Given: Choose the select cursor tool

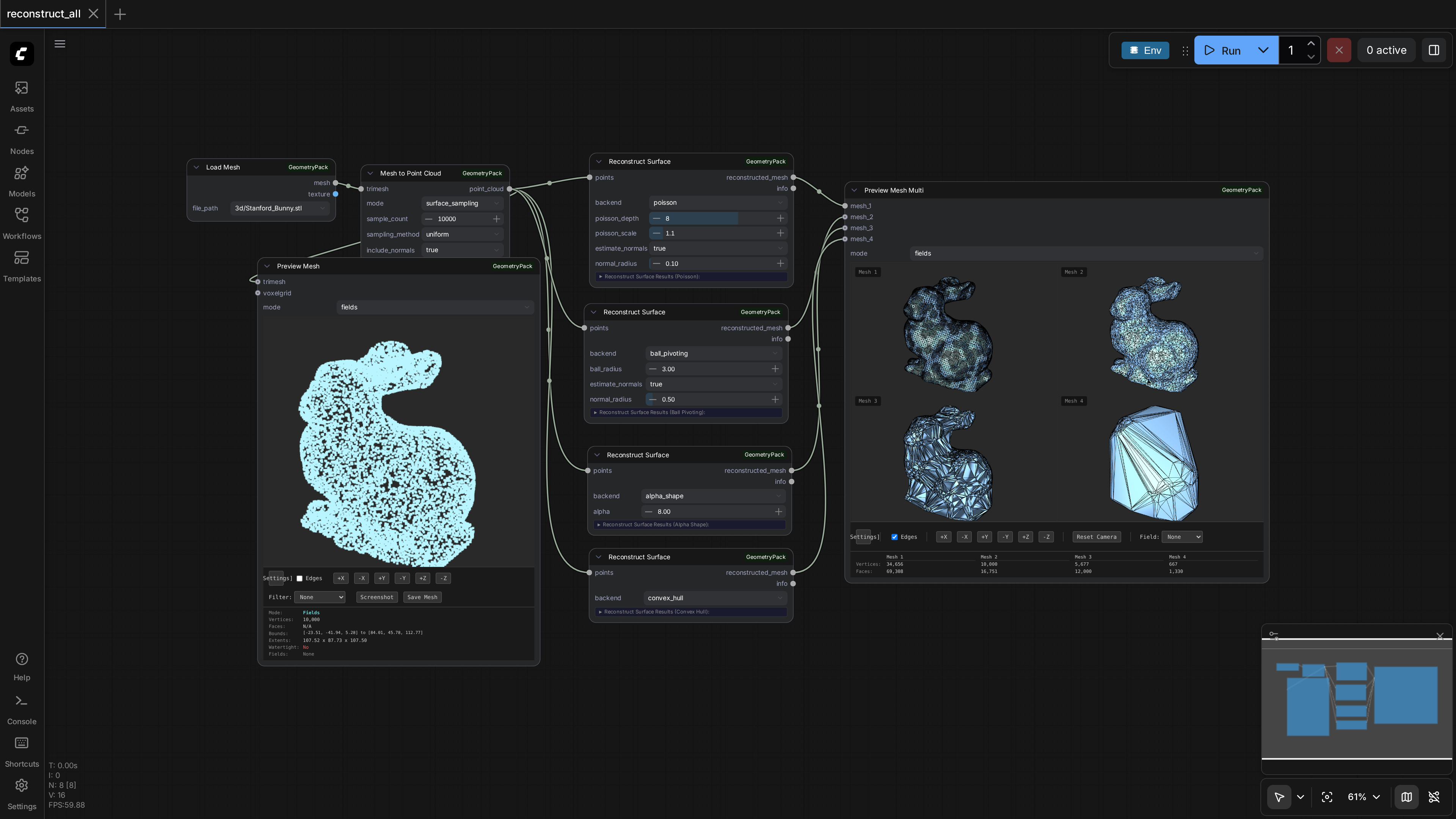Looking at the screenshot, I should coord(1279,797).
